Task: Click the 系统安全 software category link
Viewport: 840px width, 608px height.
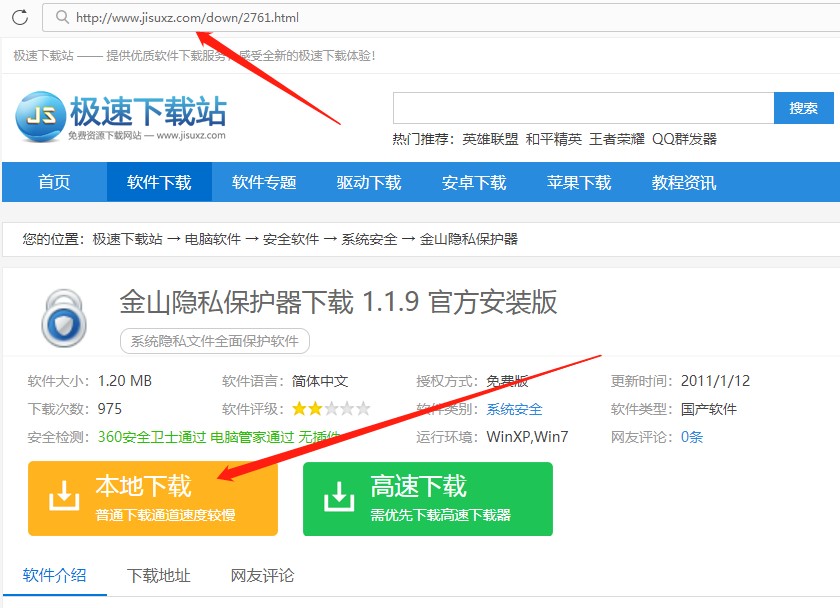Action: [x=514, y=409]
